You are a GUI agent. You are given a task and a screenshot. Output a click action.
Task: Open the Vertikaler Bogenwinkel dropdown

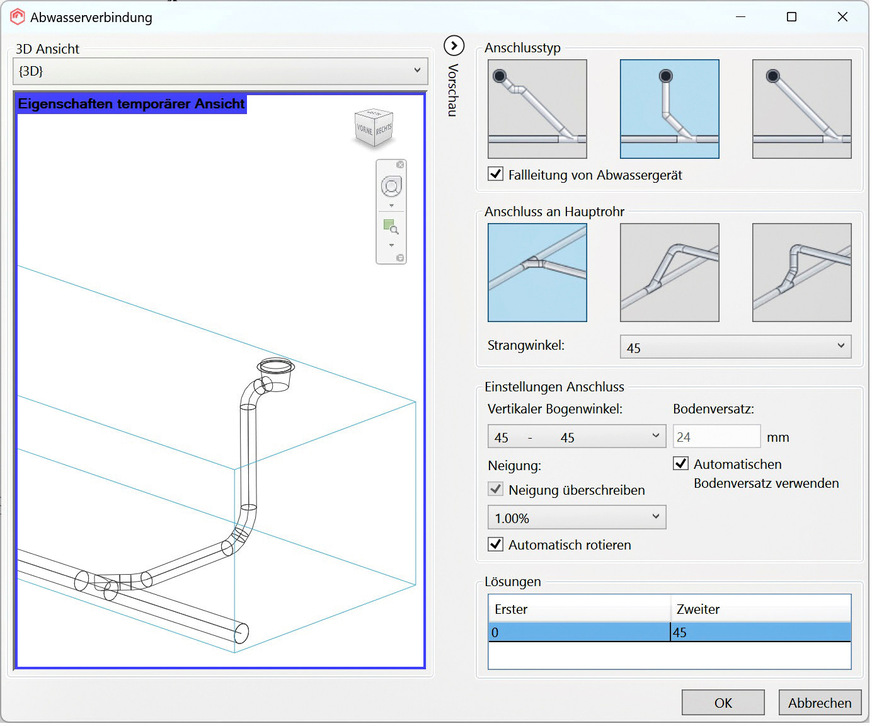click(576, 437)
